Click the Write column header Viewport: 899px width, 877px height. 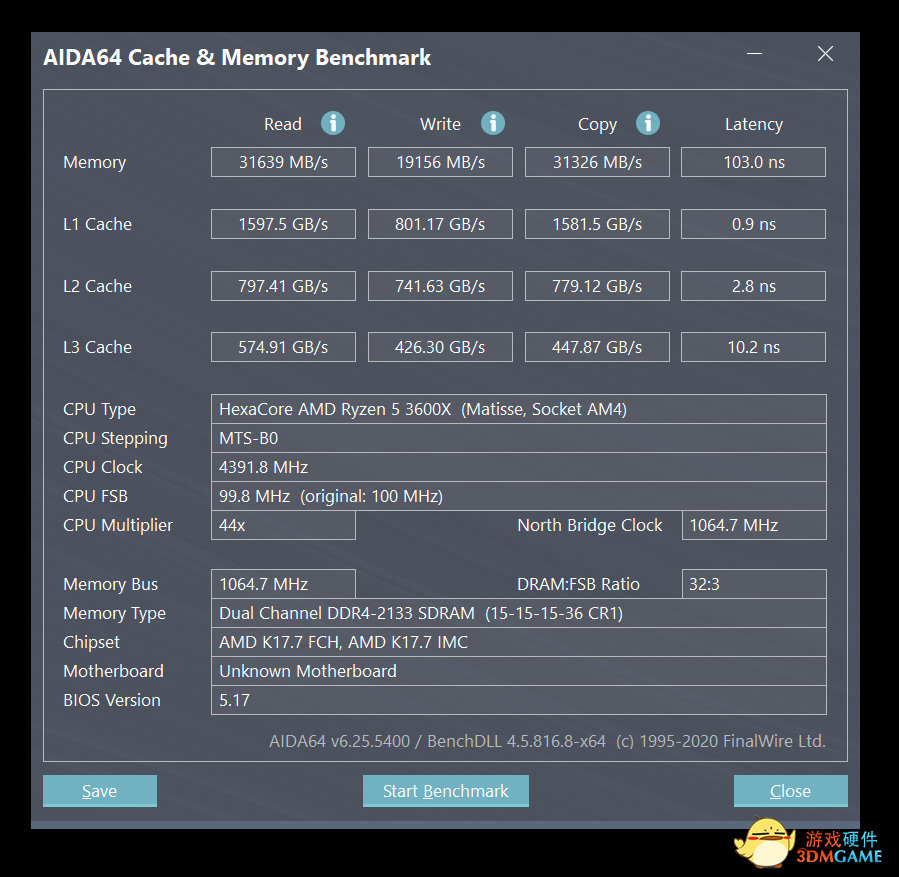click(x=440, y=124)
